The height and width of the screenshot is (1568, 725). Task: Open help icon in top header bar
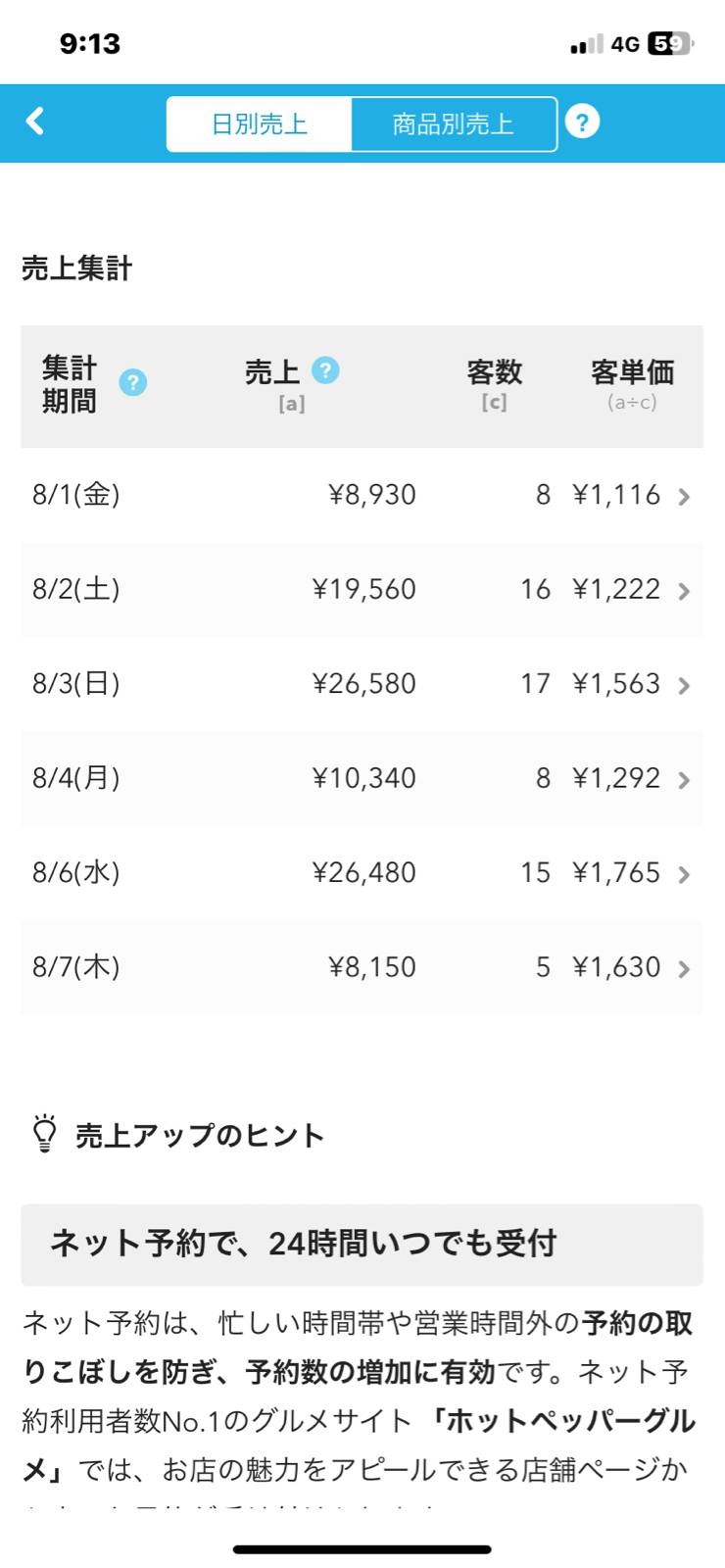tap(582, 122)
